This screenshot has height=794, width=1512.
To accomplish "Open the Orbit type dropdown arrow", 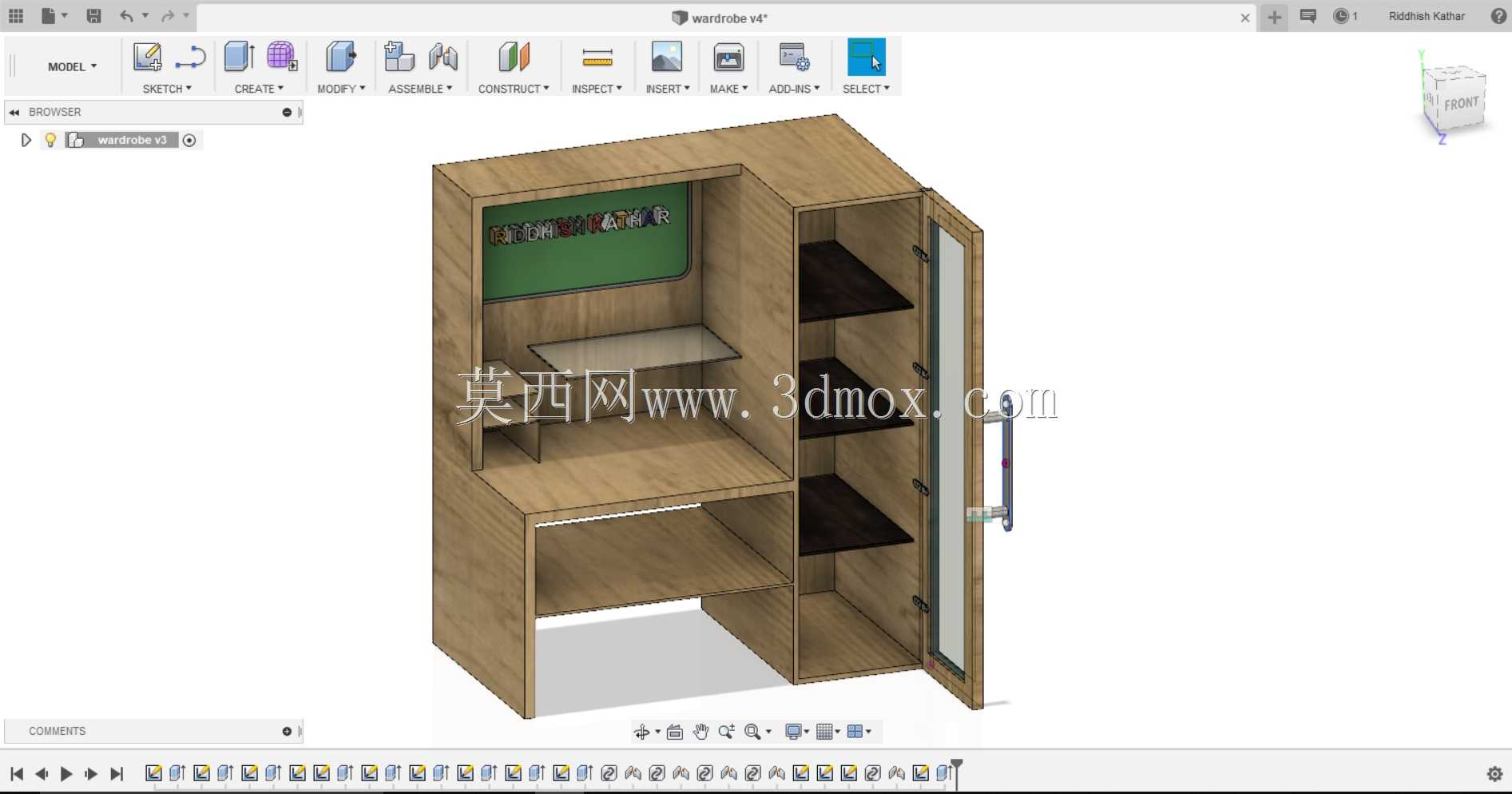I will [x=658, y=732].
